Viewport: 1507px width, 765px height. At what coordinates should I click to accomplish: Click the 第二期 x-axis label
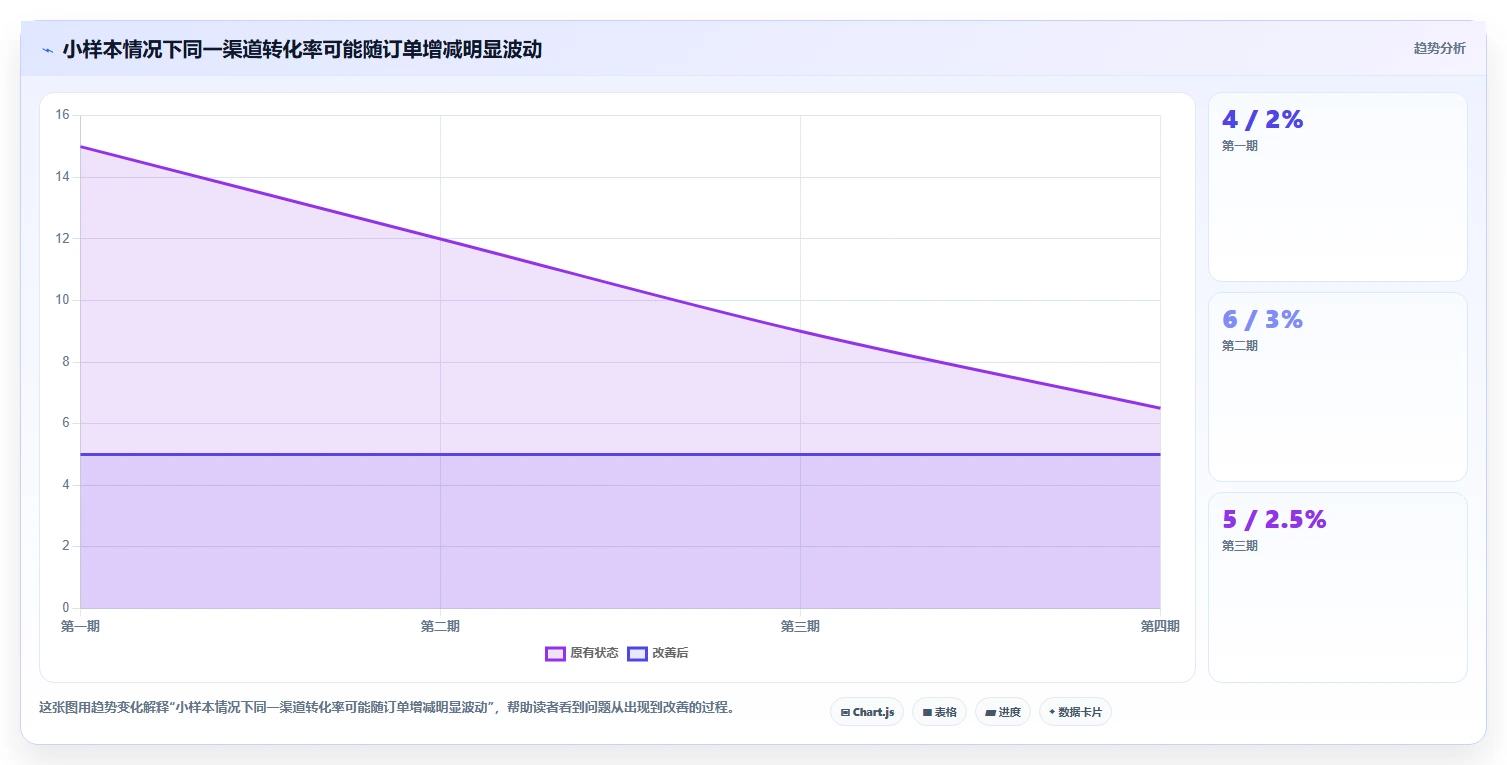(440, 626)
